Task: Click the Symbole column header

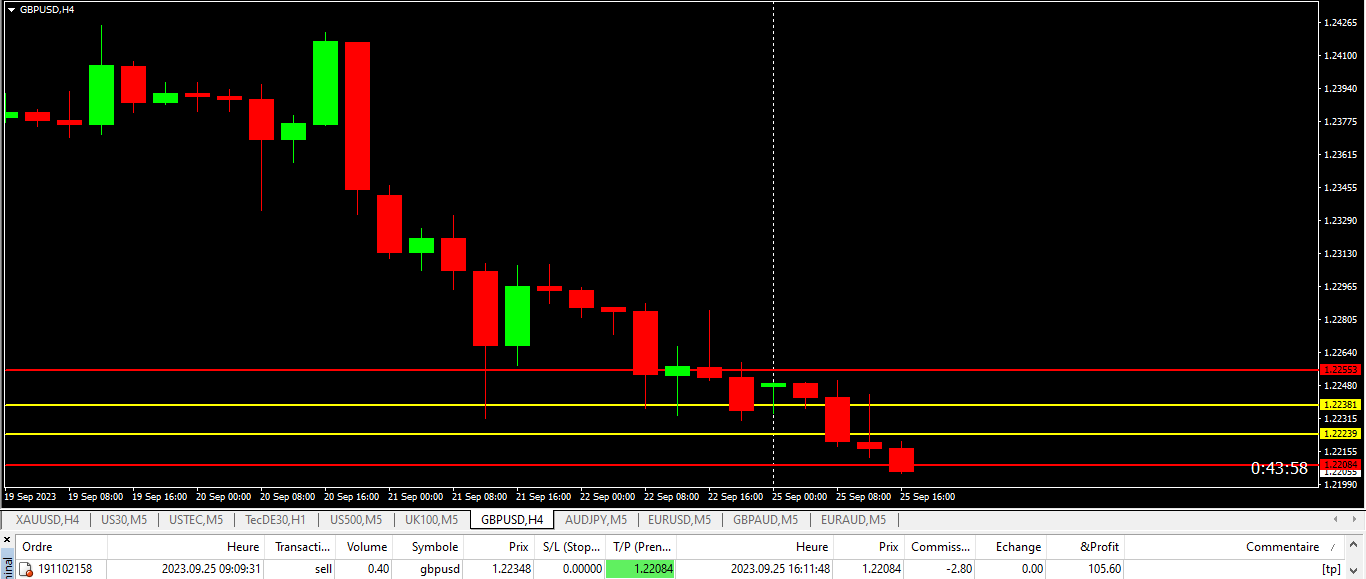Action: tap(434, 547)
